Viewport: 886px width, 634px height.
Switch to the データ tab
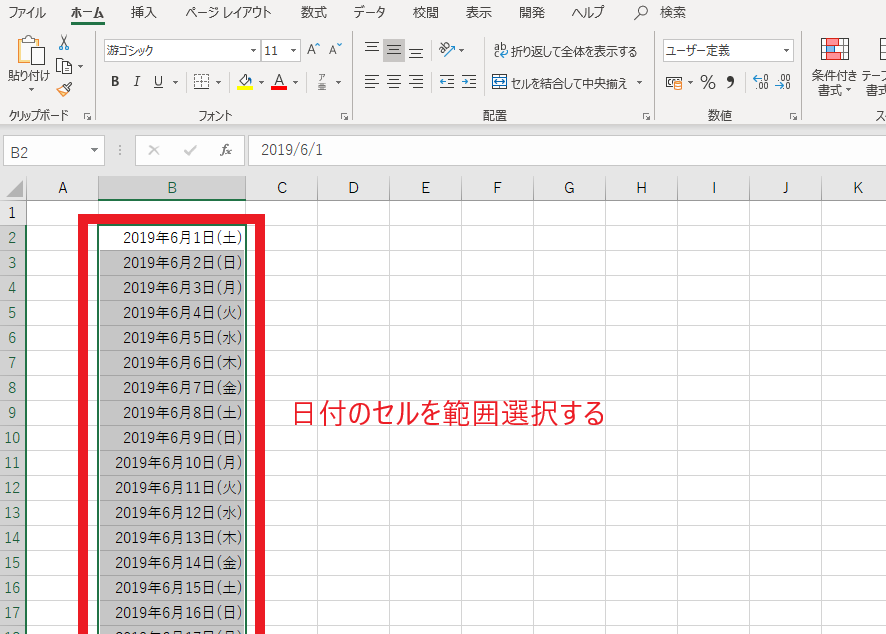click(x=369, y=12)
